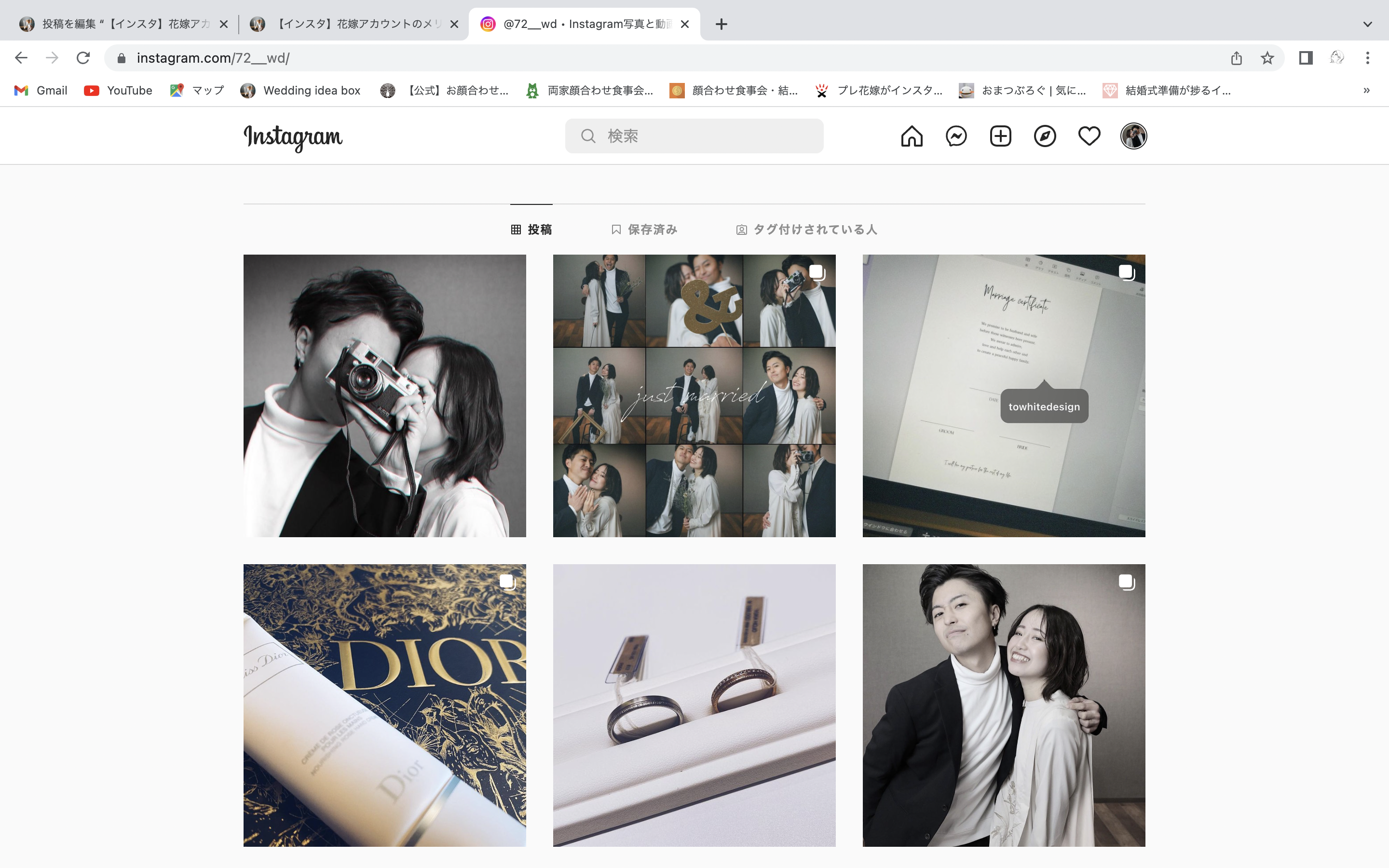Click the 検索 search field
Screen dimensions: 1389x868
694,136
